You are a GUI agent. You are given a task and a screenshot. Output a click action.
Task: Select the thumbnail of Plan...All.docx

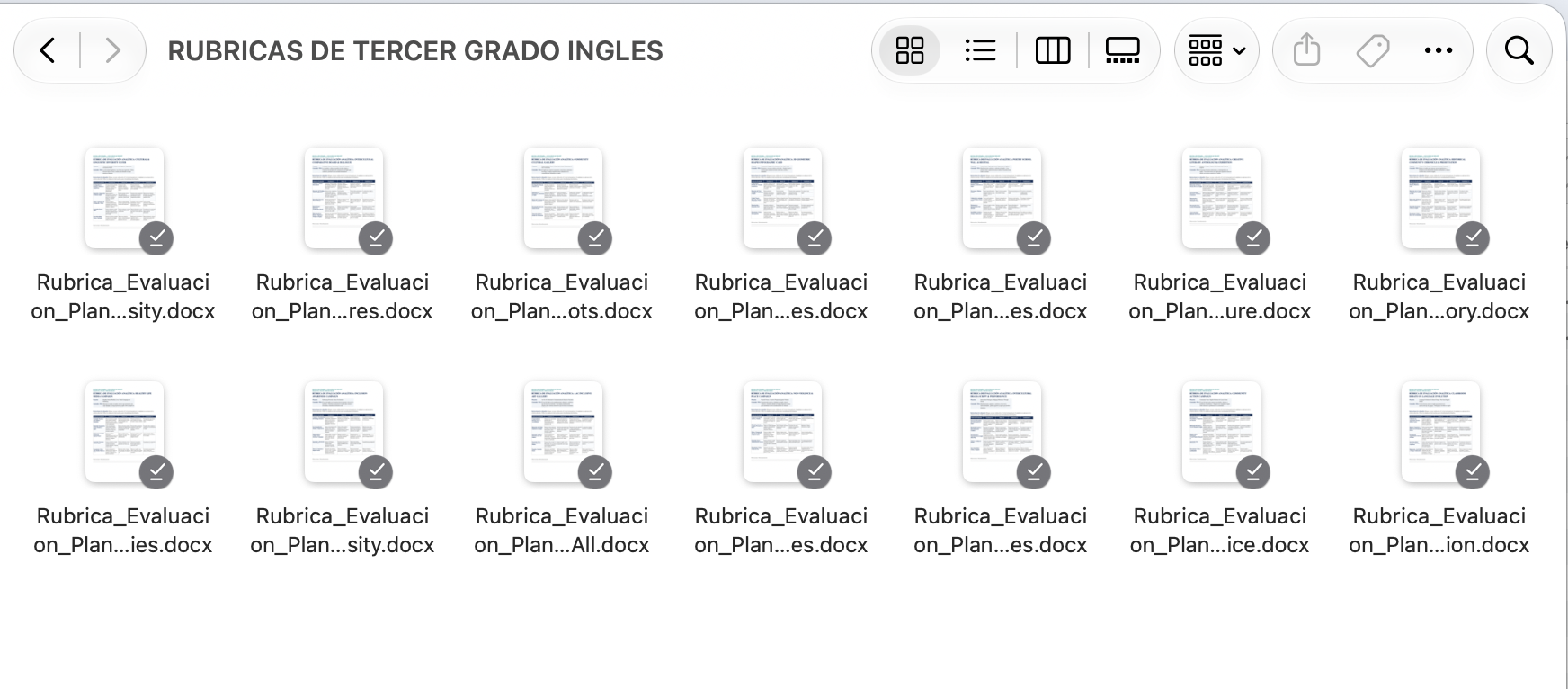tap(563, 432)
